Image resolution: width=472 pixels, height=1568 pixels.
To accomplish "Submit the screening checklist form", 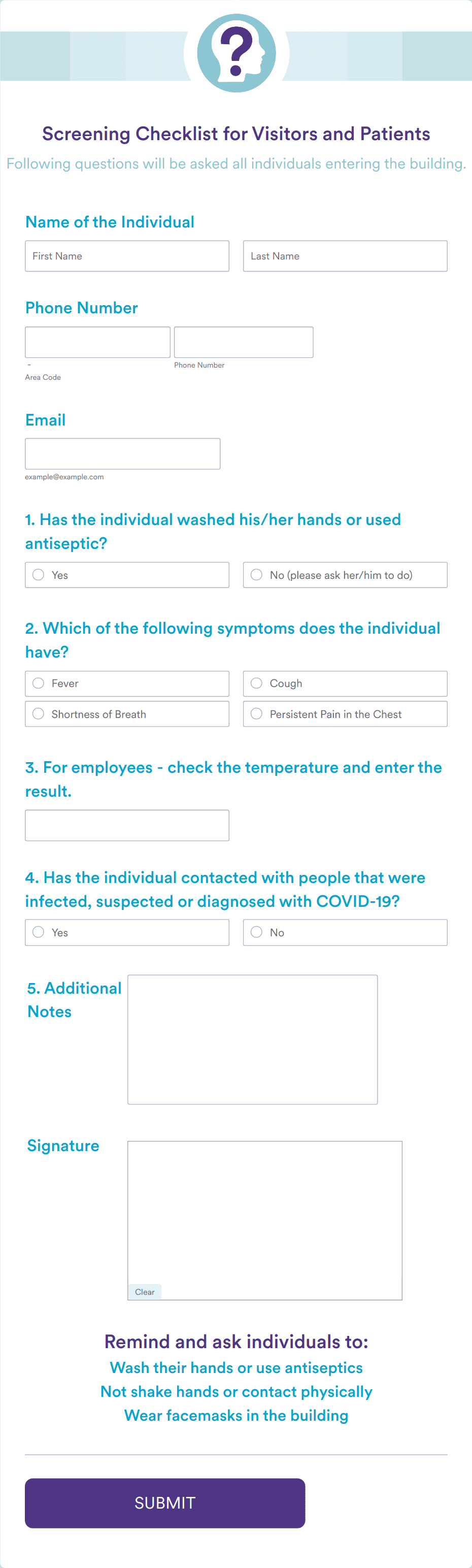I will coord(165,1503).
